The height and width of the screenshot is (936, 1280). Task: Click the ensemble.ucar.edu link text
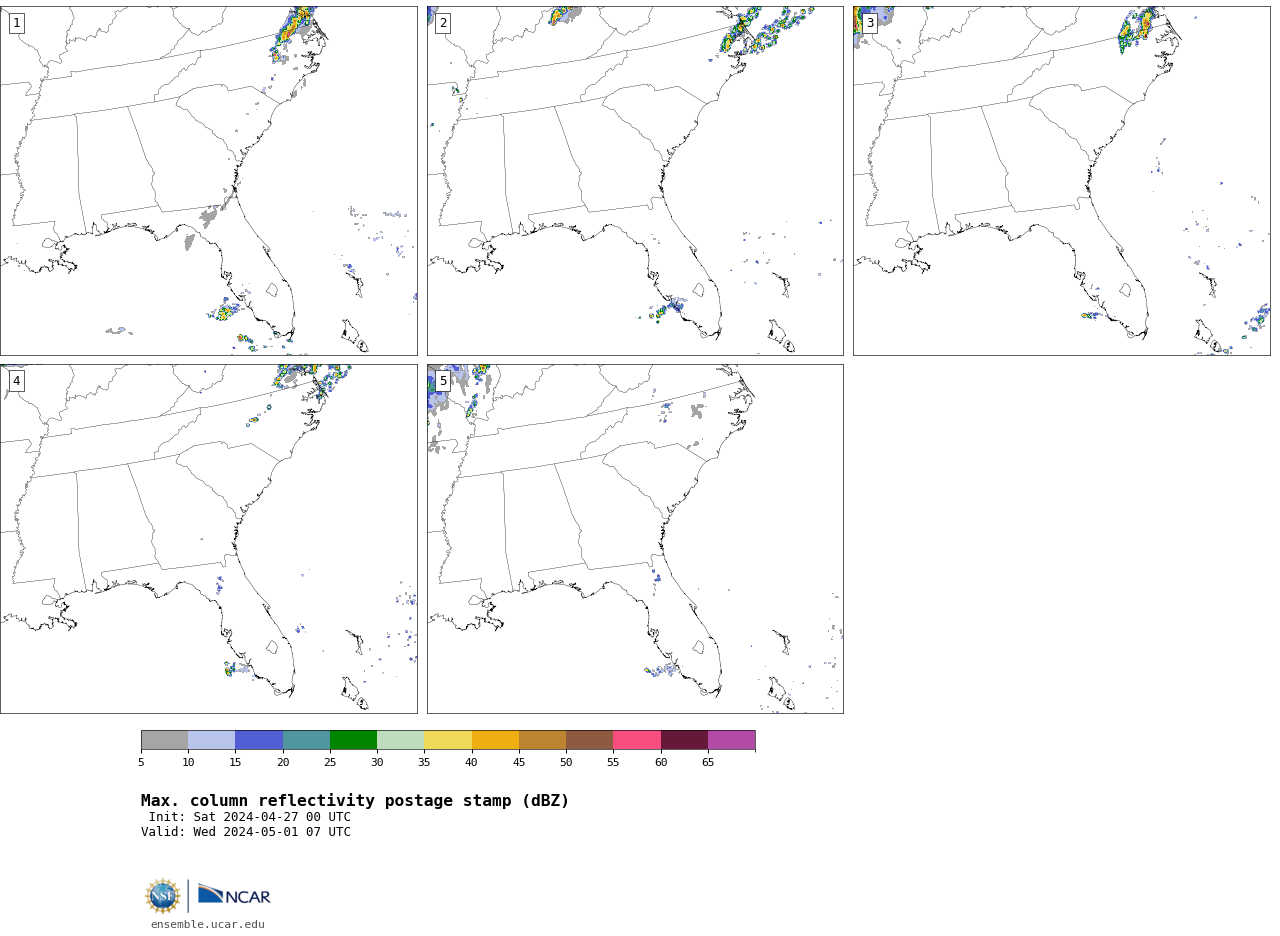[208, 925]
